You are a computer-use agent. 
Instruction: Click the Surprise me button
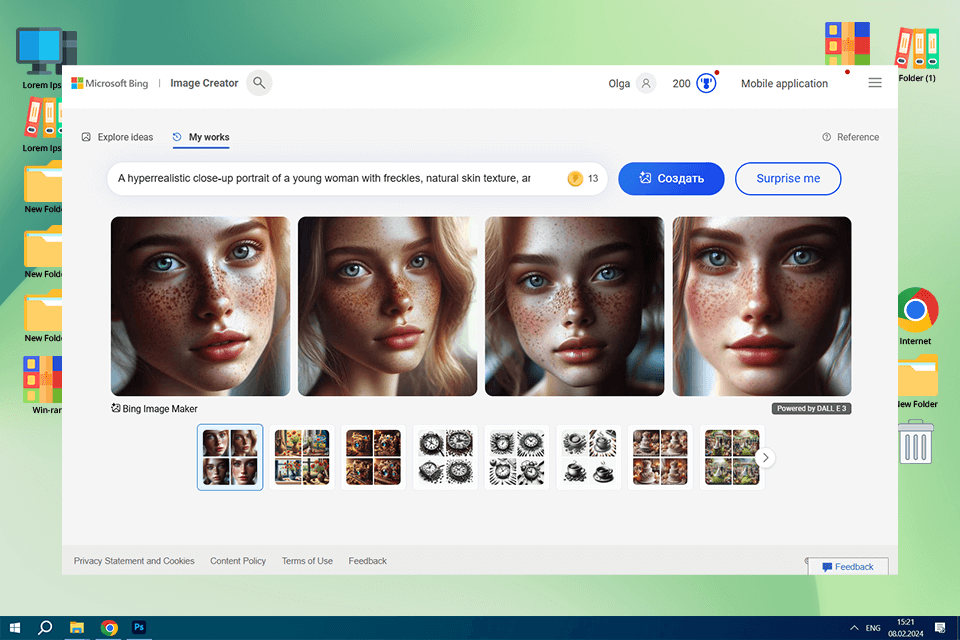pos(787,179)
